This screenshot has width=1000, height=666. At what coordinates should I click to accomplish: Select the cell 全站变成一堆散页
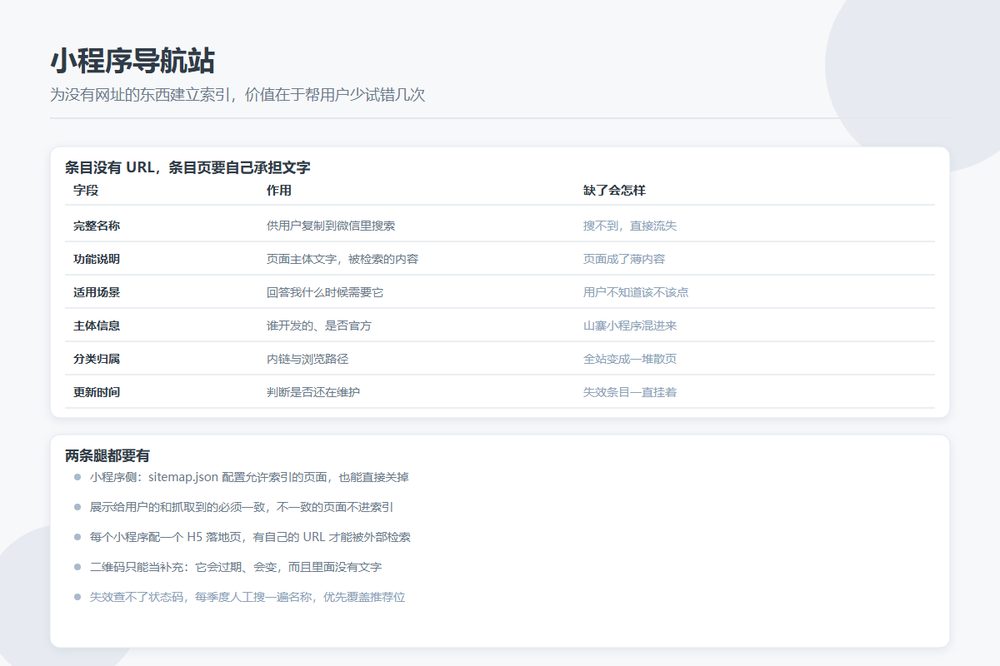629,359
